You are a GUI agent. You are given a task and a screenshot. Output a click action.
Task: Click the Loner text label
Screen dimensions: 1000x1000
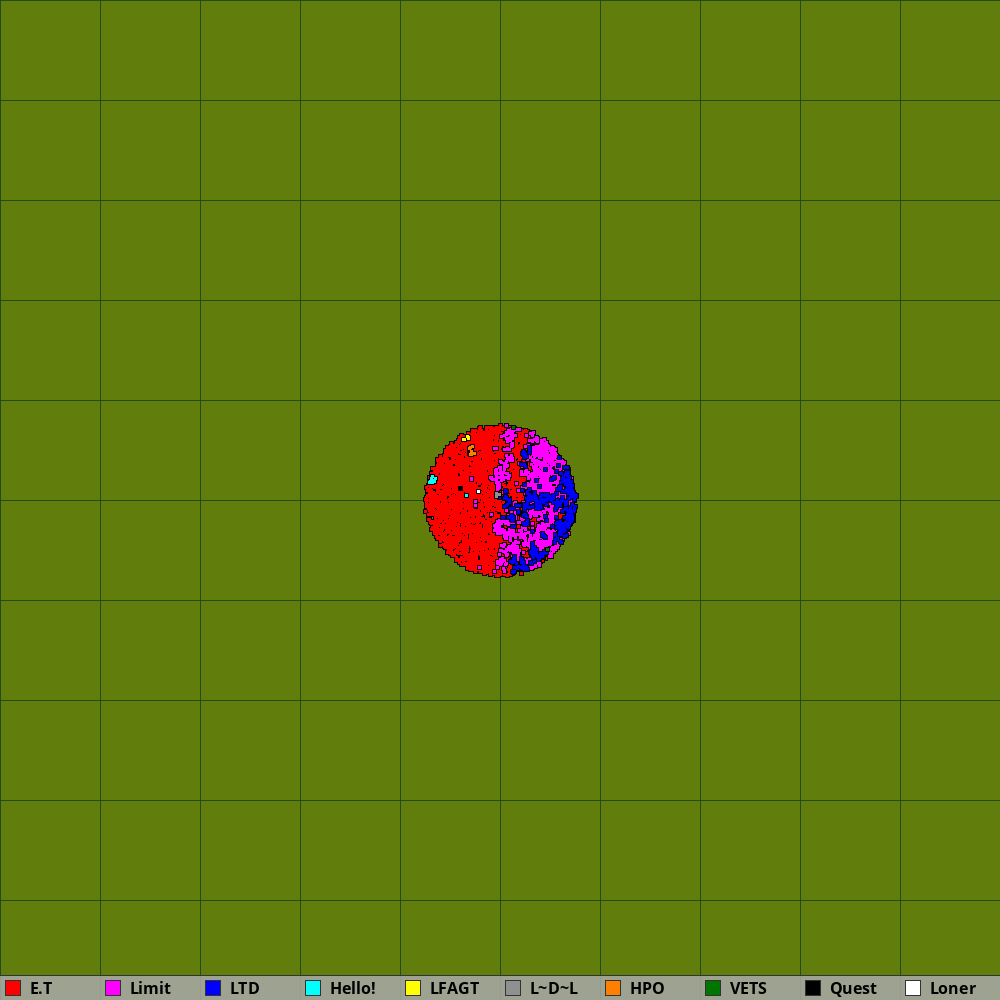(952, 988)
